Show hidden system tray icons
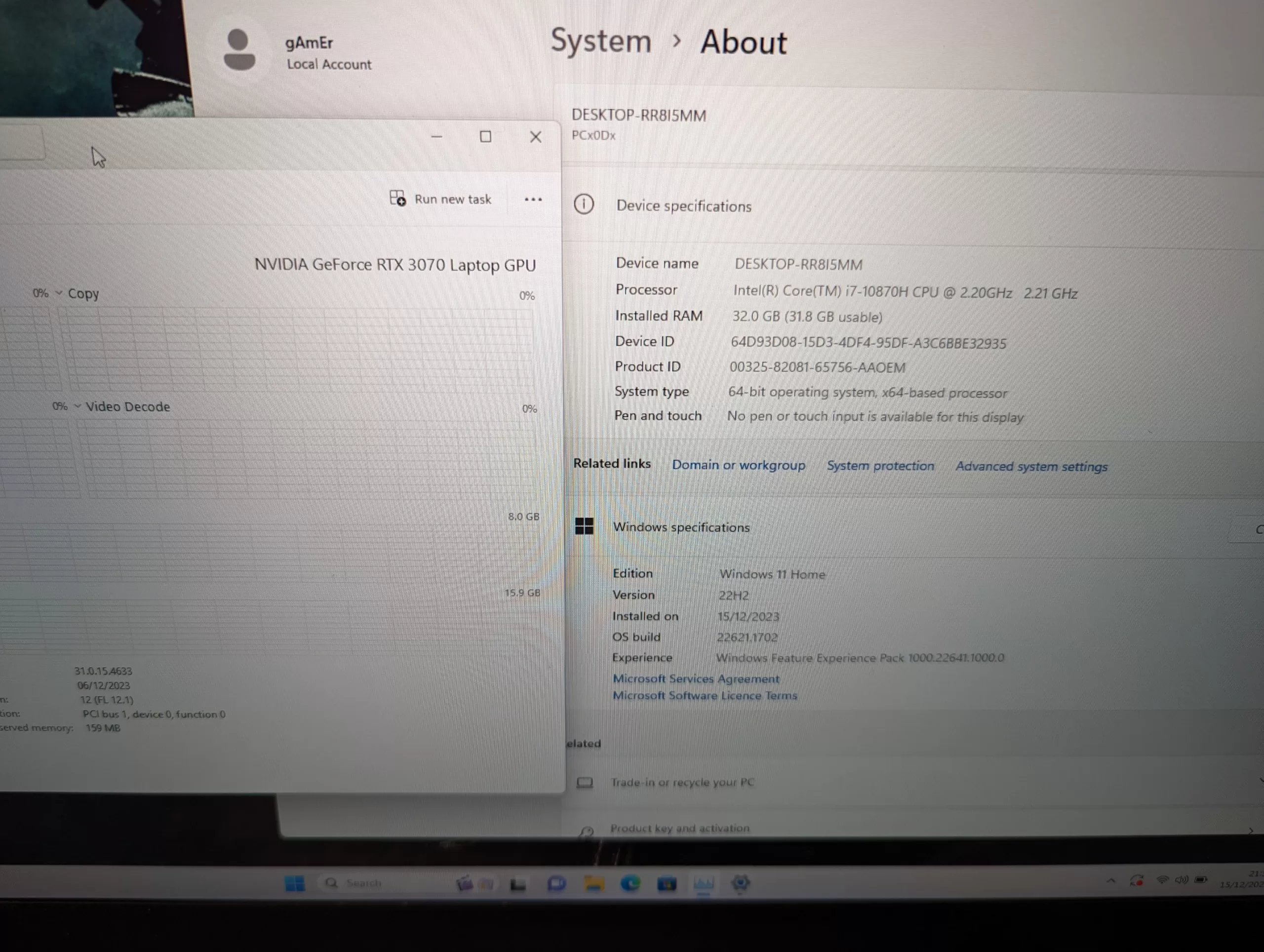1264x952 pixels. (1110, 880)
